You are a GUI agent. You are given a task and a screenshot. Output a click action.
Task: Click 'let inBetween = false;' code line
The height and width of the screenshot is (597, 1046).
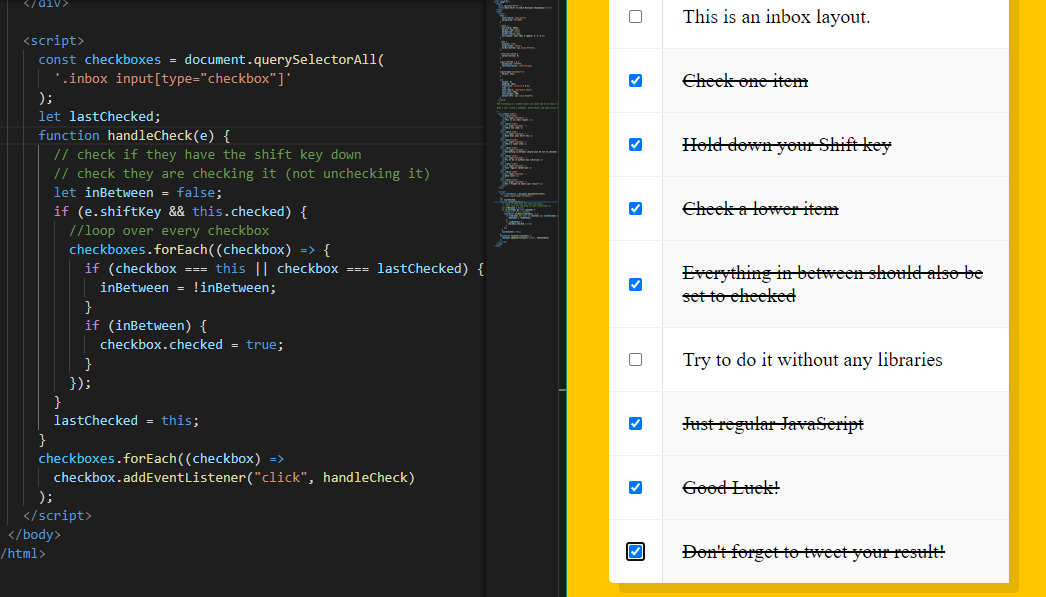click(x=138, y=193)
